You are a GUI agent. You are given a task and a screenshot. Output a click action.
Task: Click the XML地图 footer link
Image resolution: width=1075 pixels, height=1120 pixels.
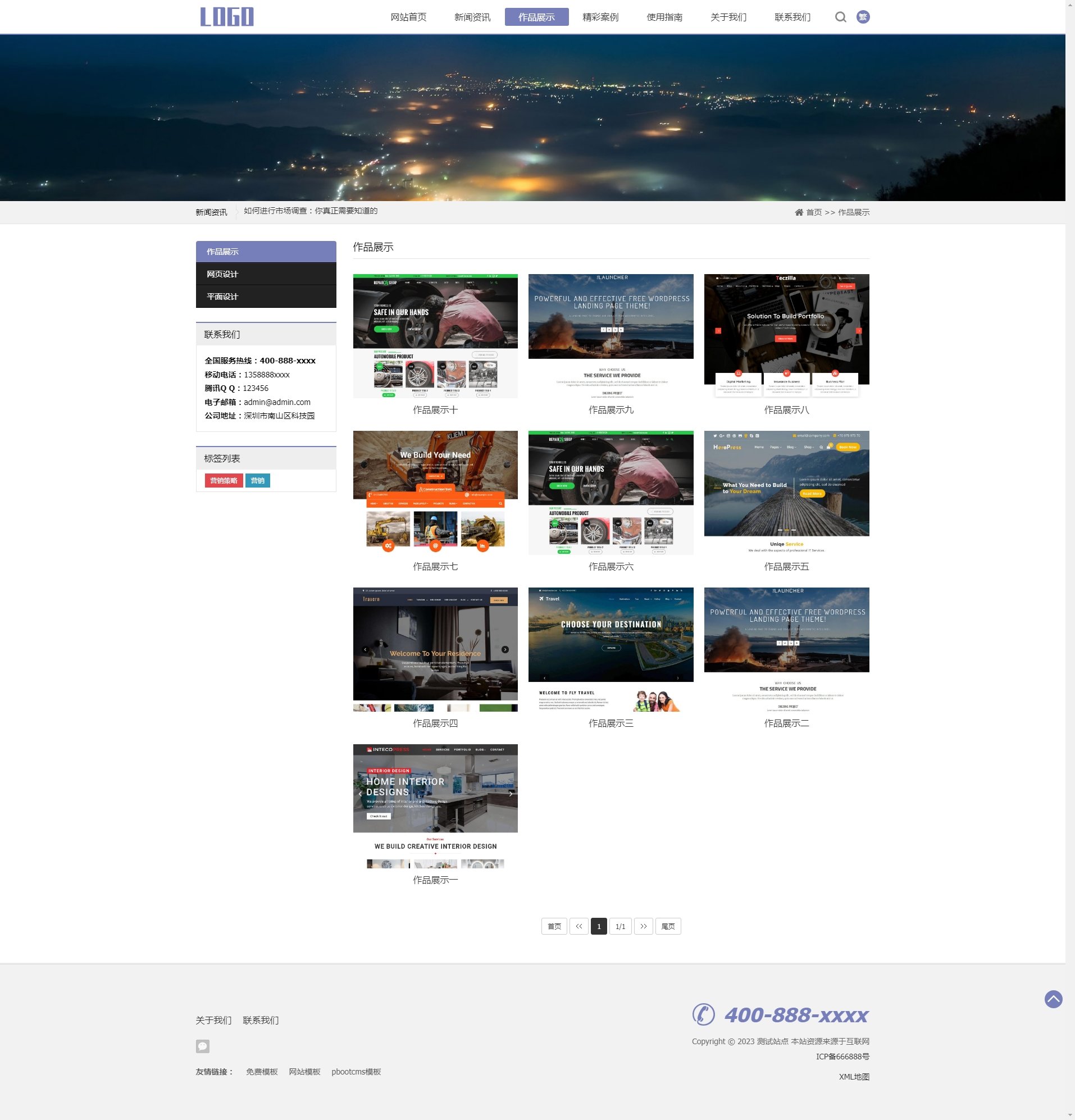pos(853,1077)
